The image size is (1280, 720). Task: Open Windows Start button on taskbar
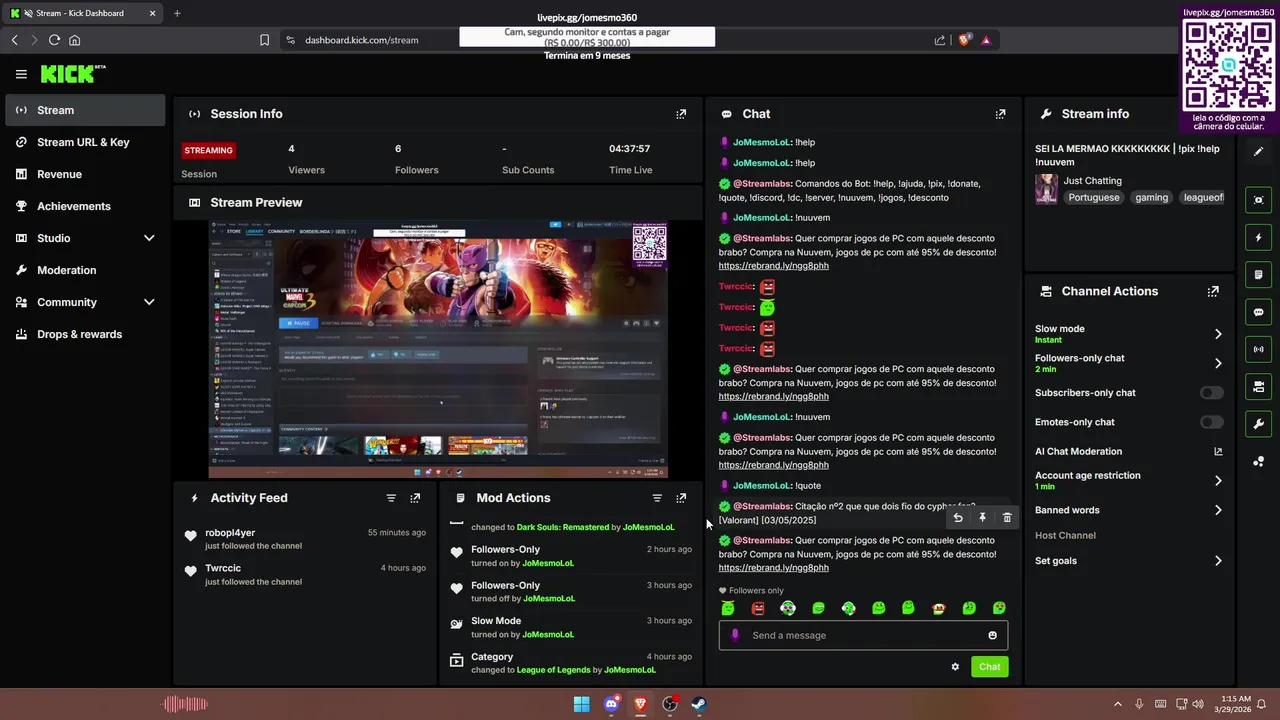tap(581, 704)
